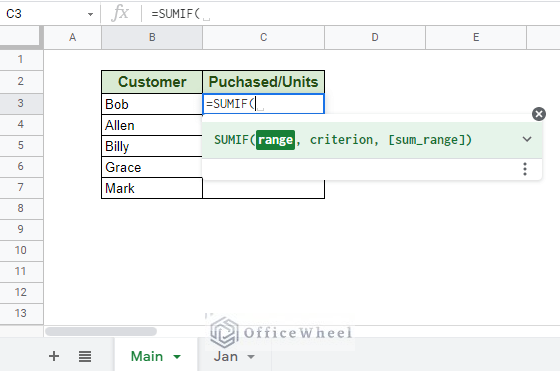This screenshot has height=371, width=560.
Task: Select column A header
Action: 72,37
